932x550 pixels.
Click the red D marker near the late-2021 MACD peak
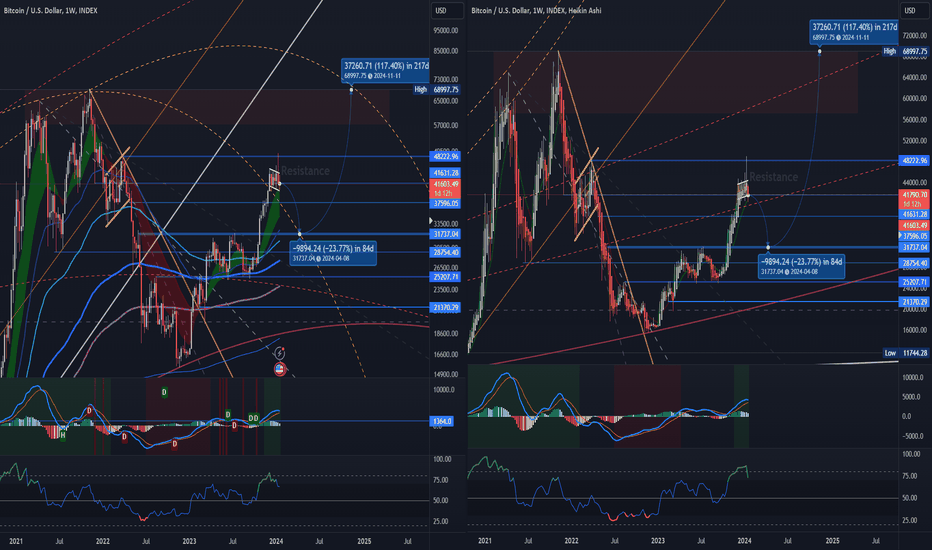click(x=90, y=410)
